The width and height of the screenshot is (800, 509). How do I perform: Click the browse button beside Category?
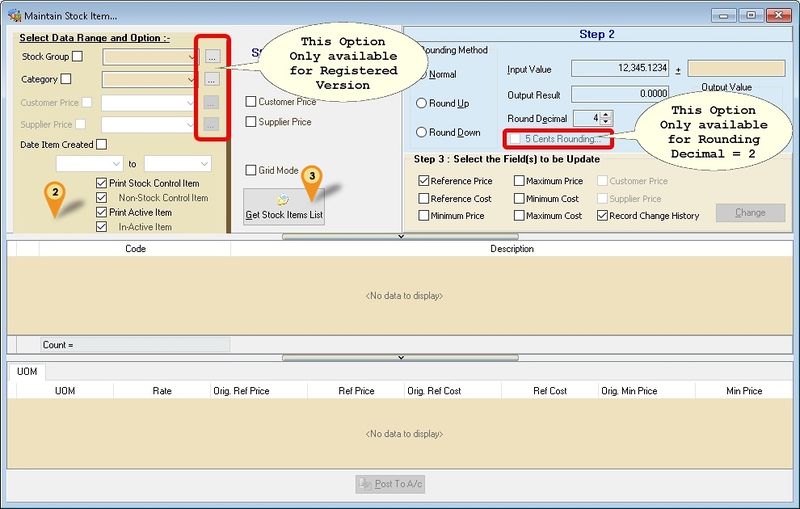point(211,79)
